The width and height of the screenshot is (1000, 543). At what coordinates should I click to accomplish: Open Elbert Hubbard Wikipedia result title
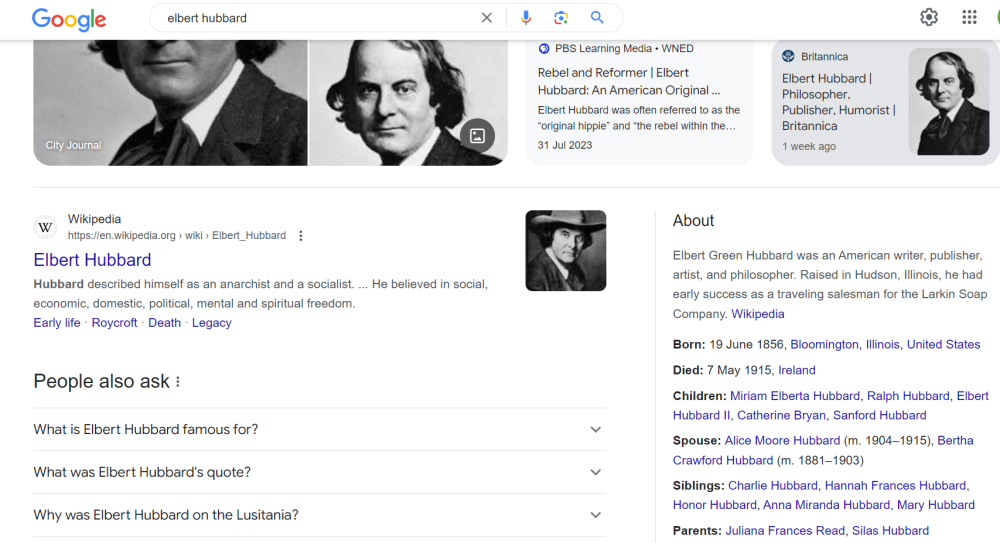click(x=92, y=260)
